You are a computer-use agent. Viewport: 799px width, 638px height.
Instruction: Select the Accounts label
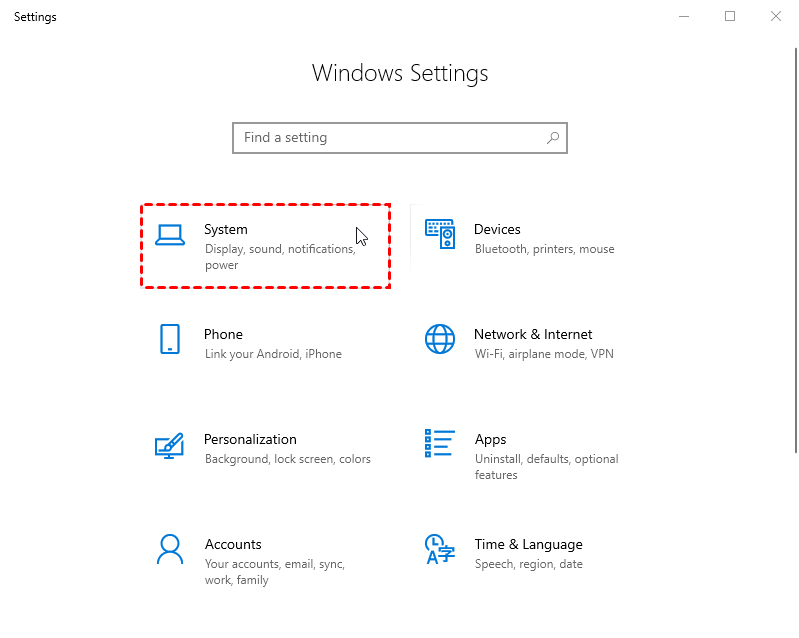233,544
